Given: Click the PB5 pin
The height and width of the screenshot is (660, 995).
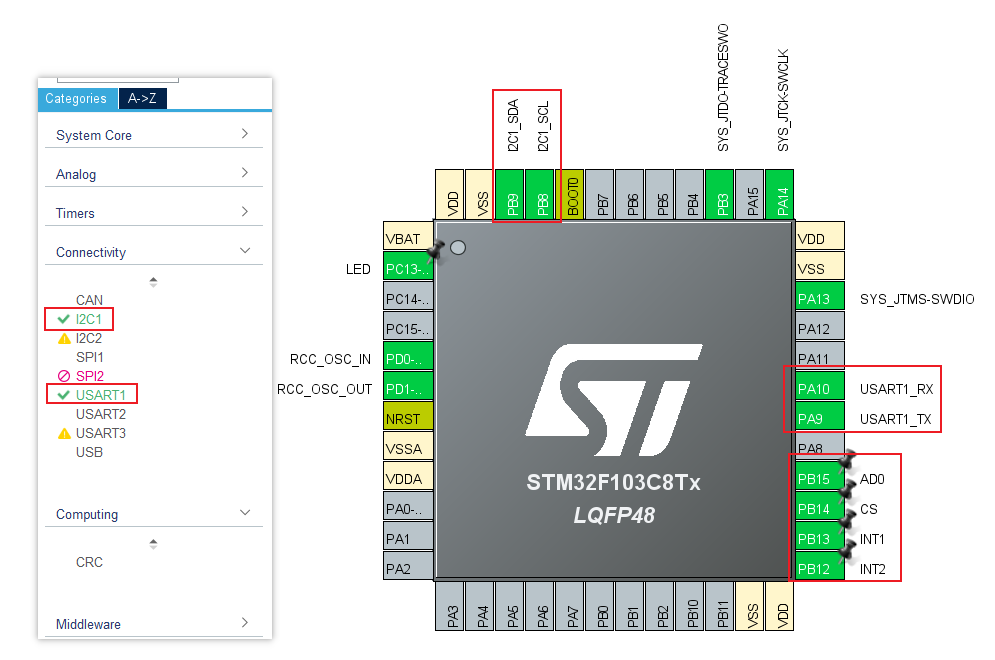Looking at the screenshot, I should click(x=659, y=195).
